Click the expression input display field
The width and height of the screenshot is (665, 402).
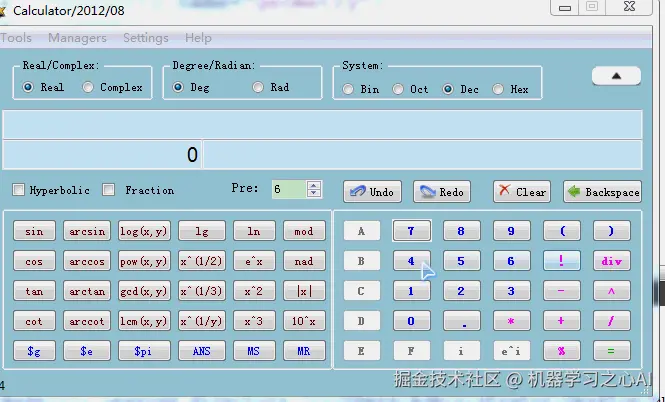pos(322,124)
